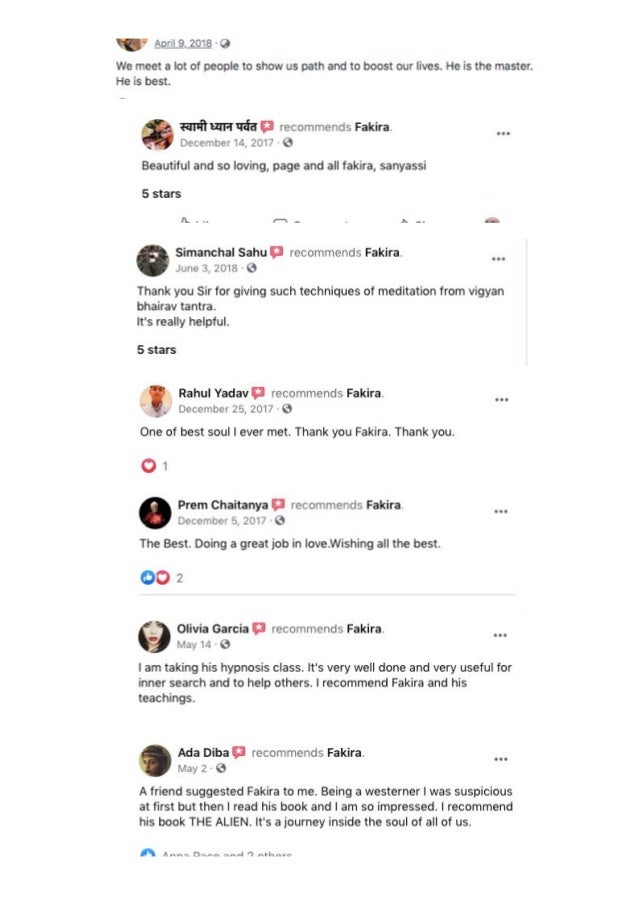Open three-dot menu on Ada Diba's review
Screen dimensions: 638x903
(x=500, y=758)
